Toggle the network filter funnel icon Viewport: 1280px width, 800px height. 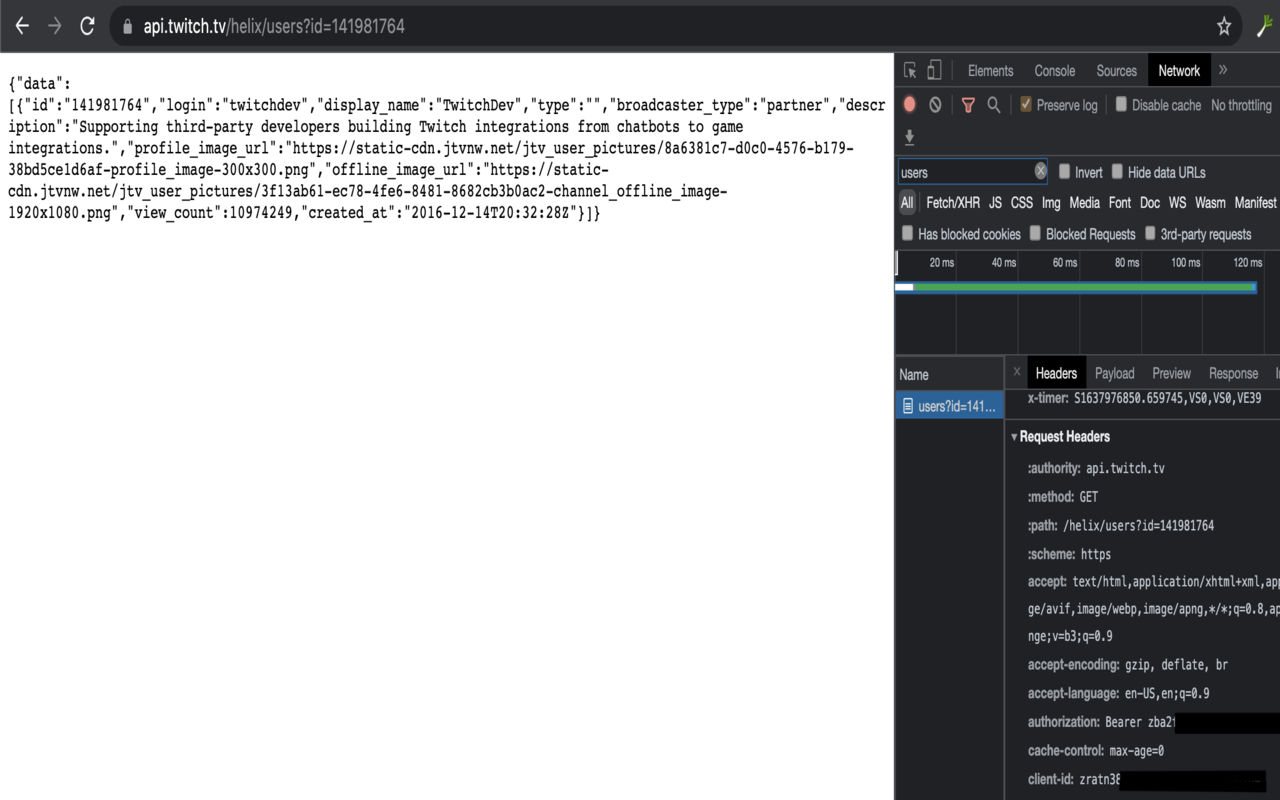(968, 104)
